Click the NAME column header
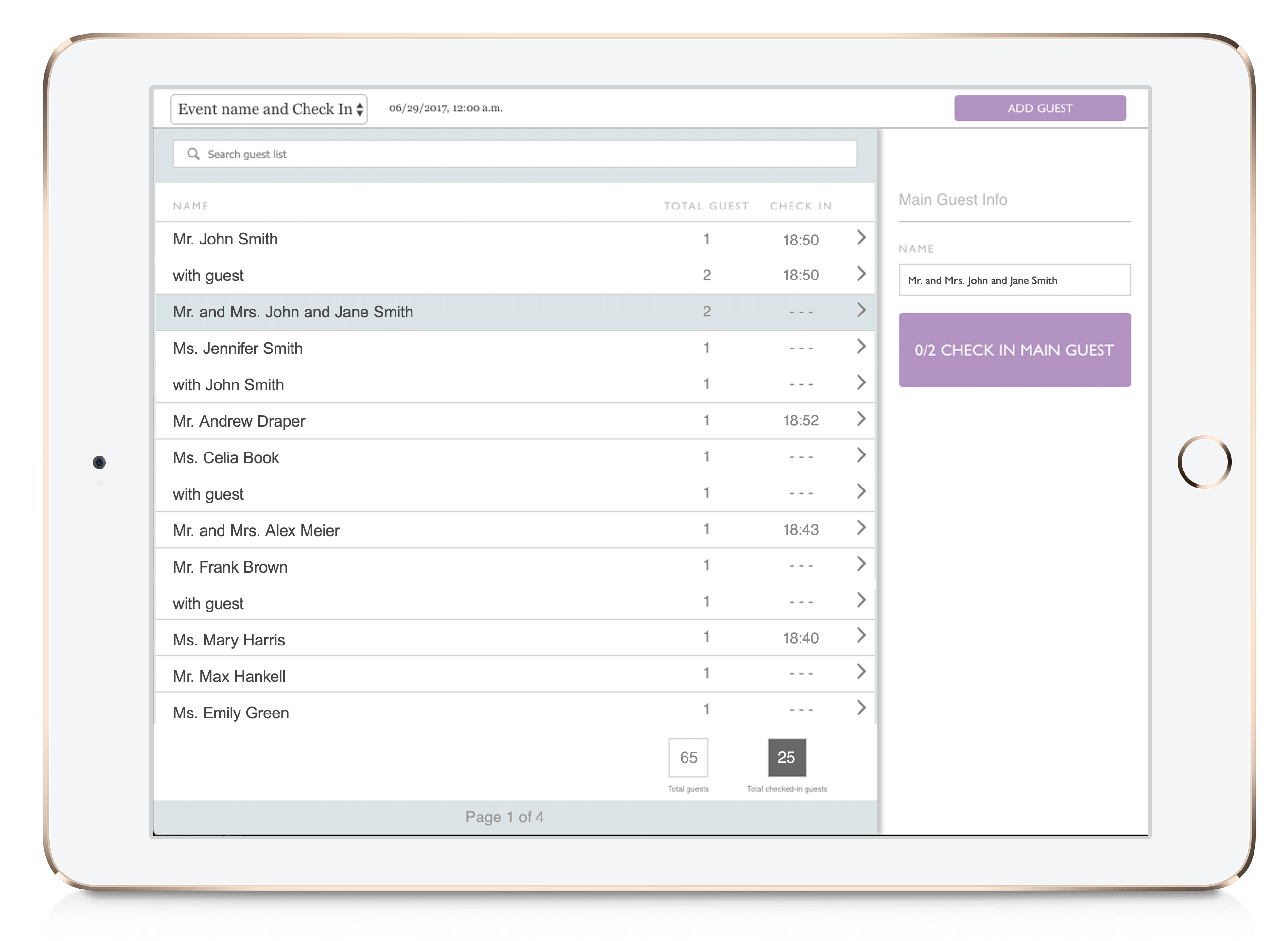Screen dimensions: 1288x941 (x=191, y=206)
